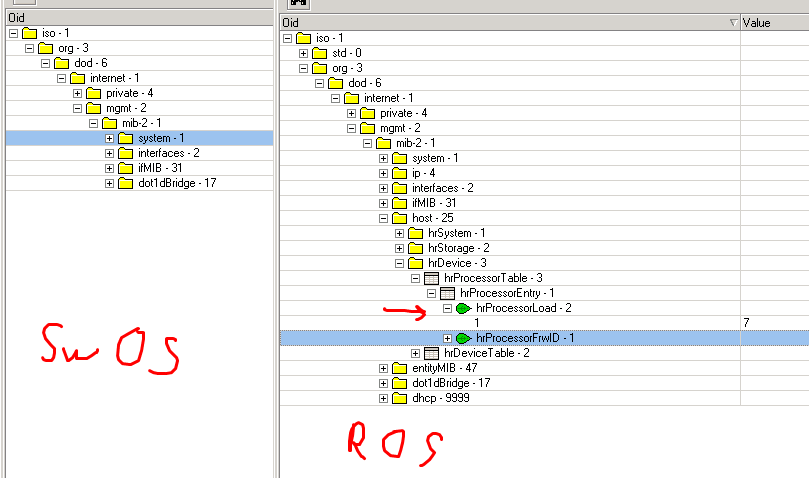Click ip folder icon in right tree
Screen dimensions: 809x478
(x=399, y=173)
